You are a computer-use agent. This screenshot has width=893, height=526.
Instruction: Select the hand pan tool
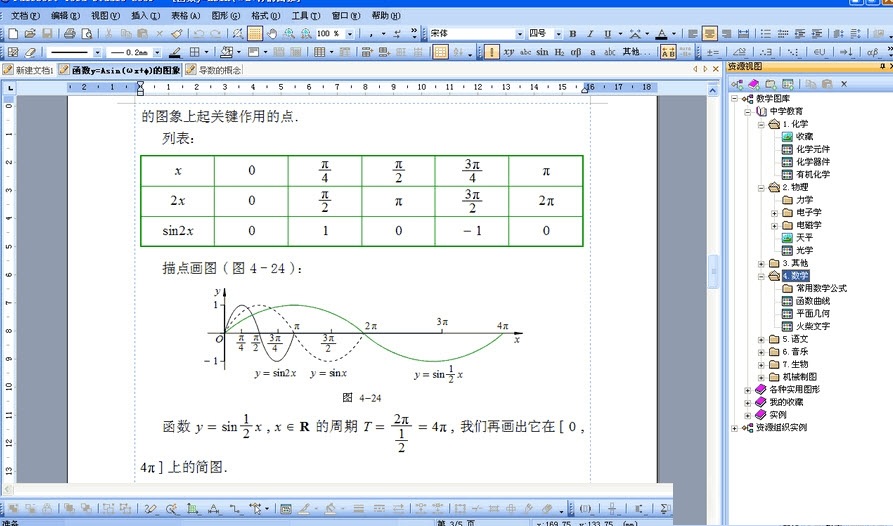click(x=272, y=34)
